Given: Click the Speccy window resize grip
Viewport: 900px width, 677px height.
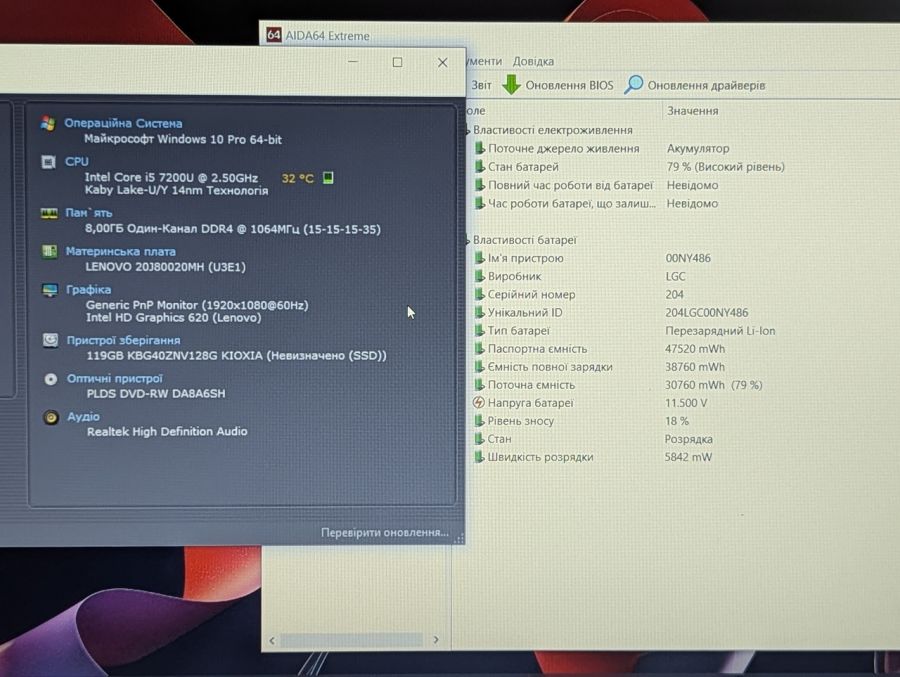Looking at the screenshot, I should (x=459, y=538).
